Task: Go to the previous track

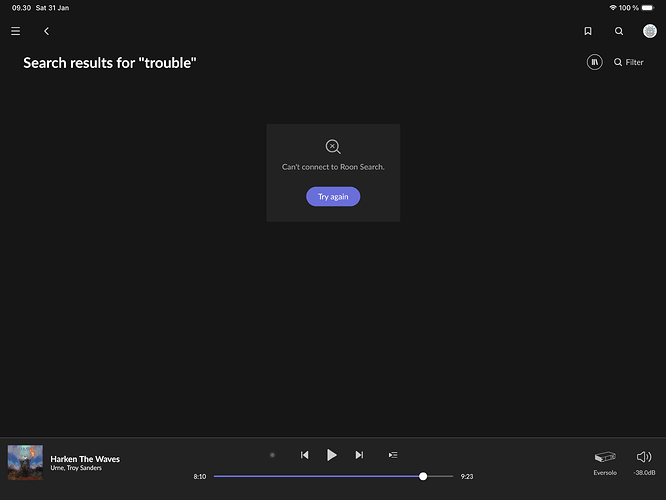Action: [304, 455]
